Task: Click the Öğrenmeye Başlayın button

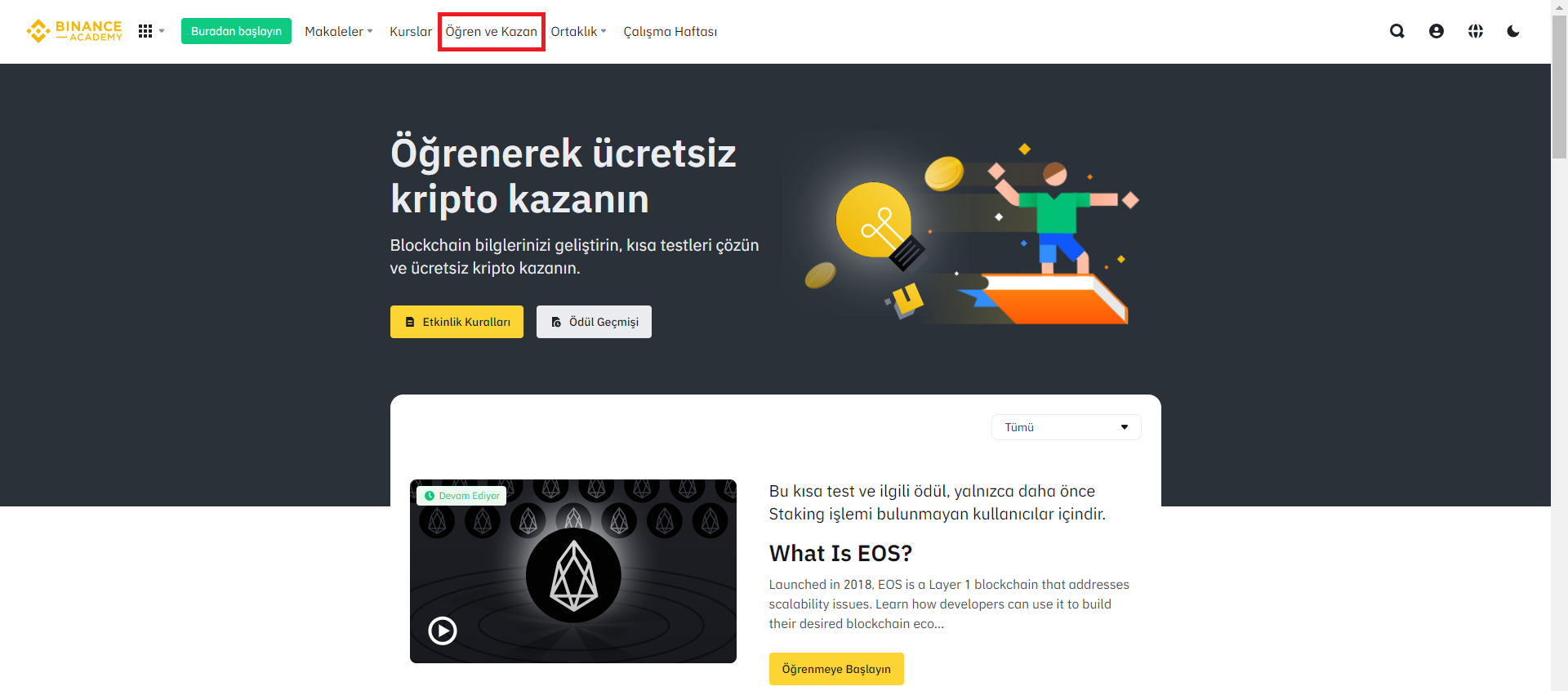Action: coord(836,669)
